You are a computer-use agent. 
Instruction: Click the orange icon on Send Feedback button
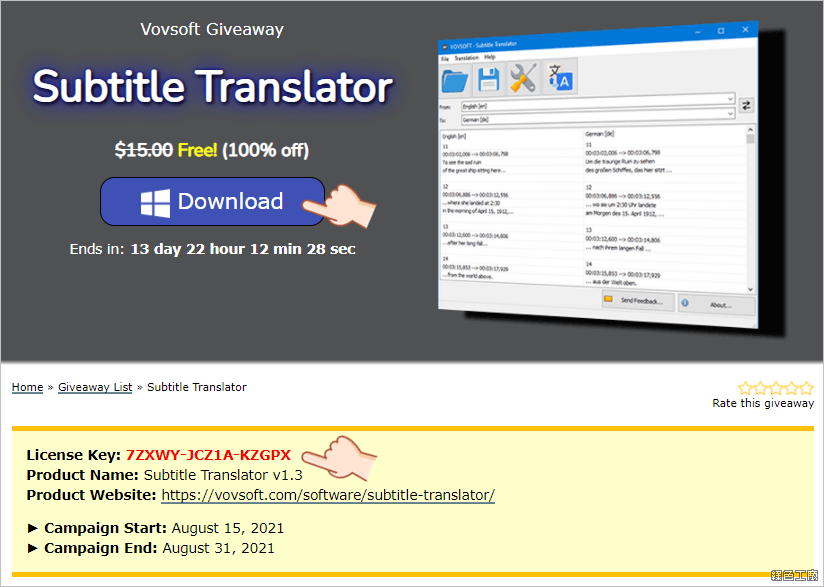click(x=607, y=298)
